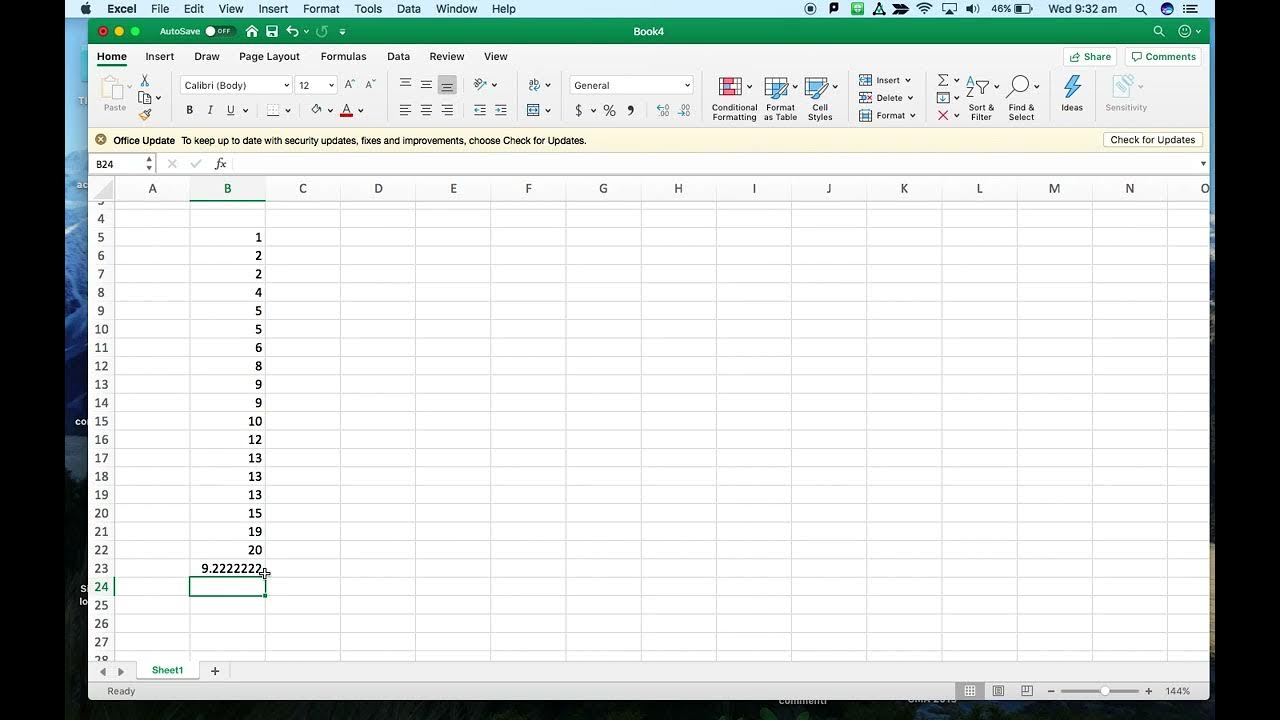Increase font size with larger A
This screenshot has width=1280, height=720.
click(350, 85)
